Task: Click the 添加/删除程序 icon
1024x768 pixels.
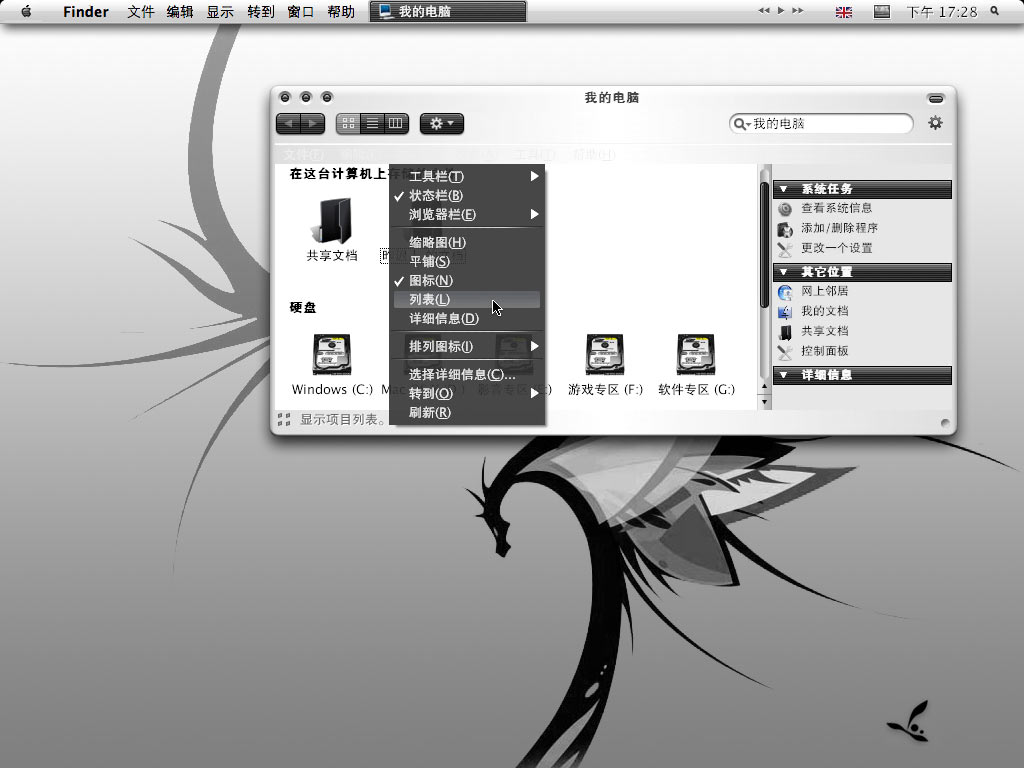Action: (x=785, y=229)
